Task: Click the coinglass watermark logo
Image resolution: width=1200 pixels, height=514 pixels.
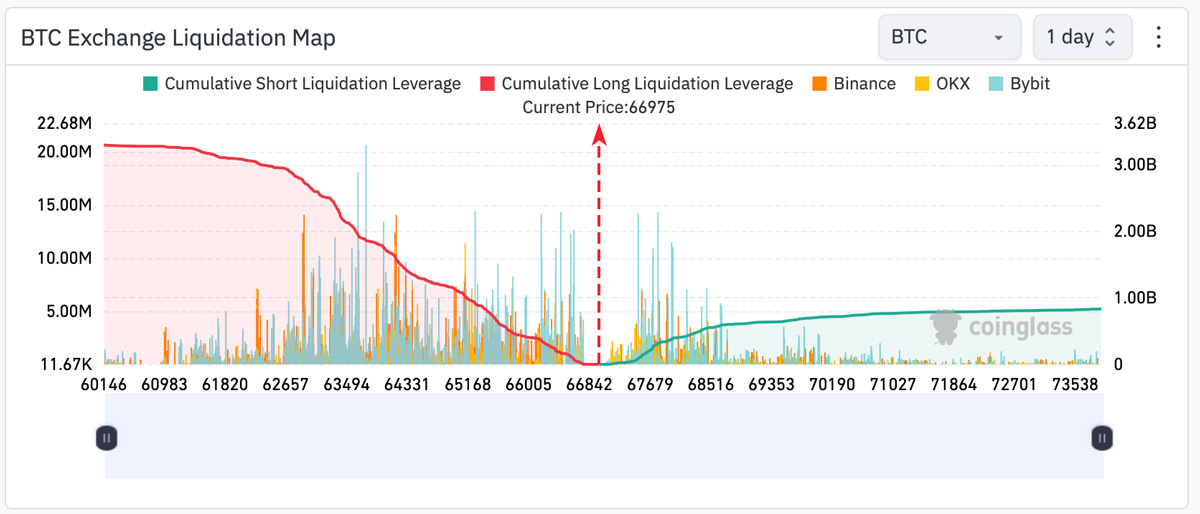Action: (x=1001, y=326)
